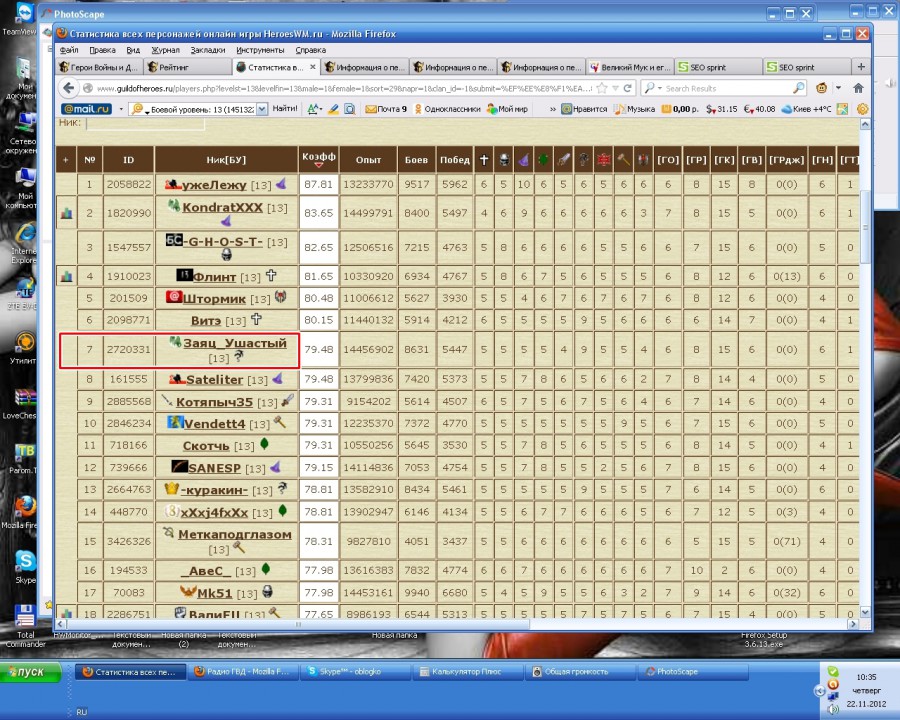Screen dimensions: 900x720
Task: Open Почта mail toolbar button
Action: [386, 109]
